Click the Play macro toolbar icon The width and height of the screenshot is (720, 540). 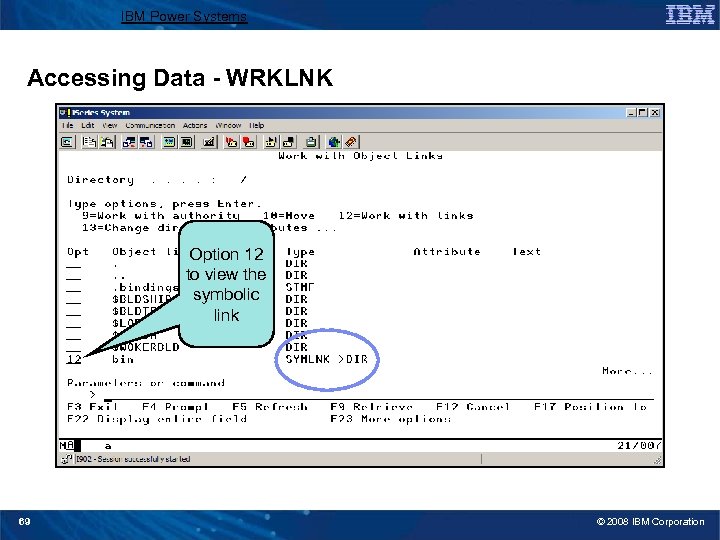pos(271,142)
